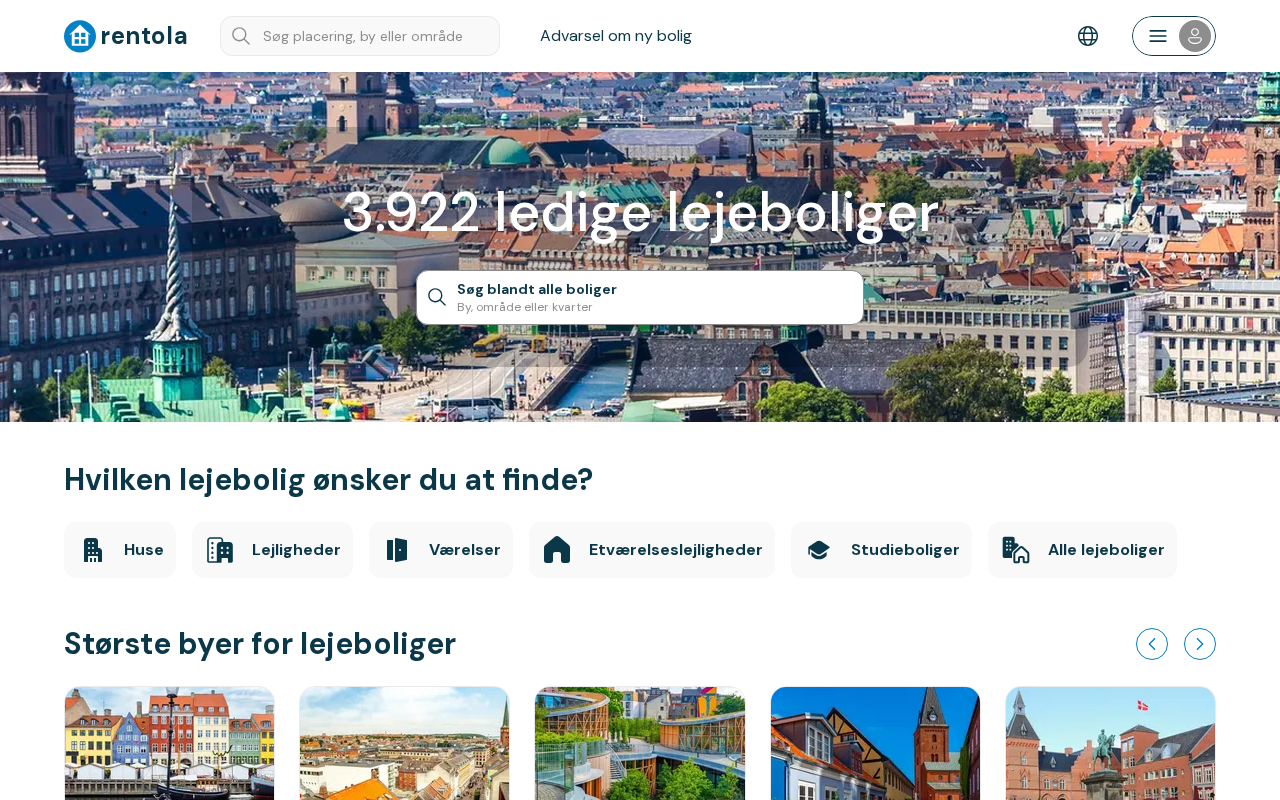Focus the header location search field
This screenshot has width=1280, height=800.
coord(360,36)
